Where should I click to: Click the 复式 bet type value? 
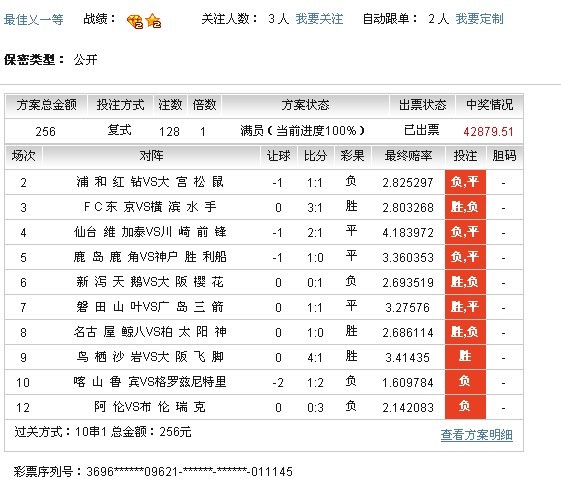119,130
